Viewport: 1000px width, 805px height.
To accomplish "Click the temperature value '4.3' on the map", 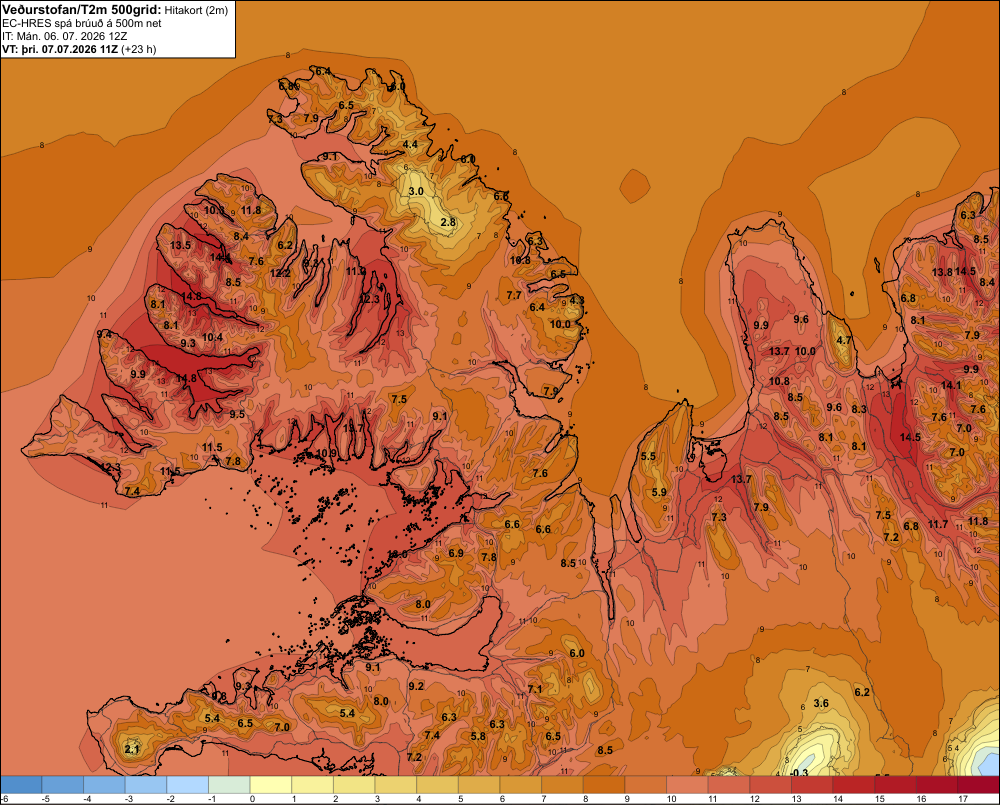I will pyautogui.click(x=577, y=299).
